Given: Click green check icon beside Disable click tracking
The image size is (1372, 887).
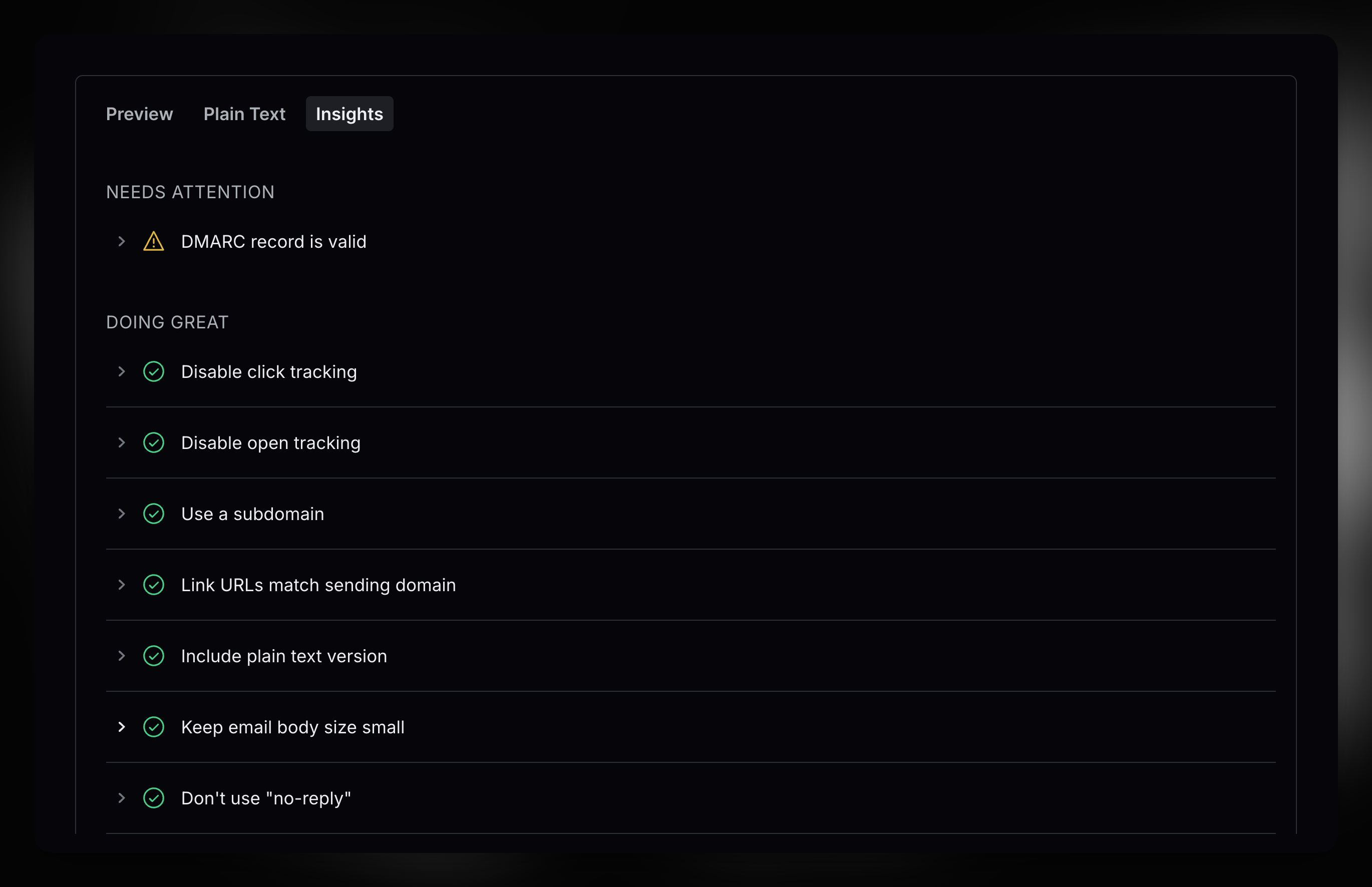Looking at the screenshot, I should click(153, 371).
